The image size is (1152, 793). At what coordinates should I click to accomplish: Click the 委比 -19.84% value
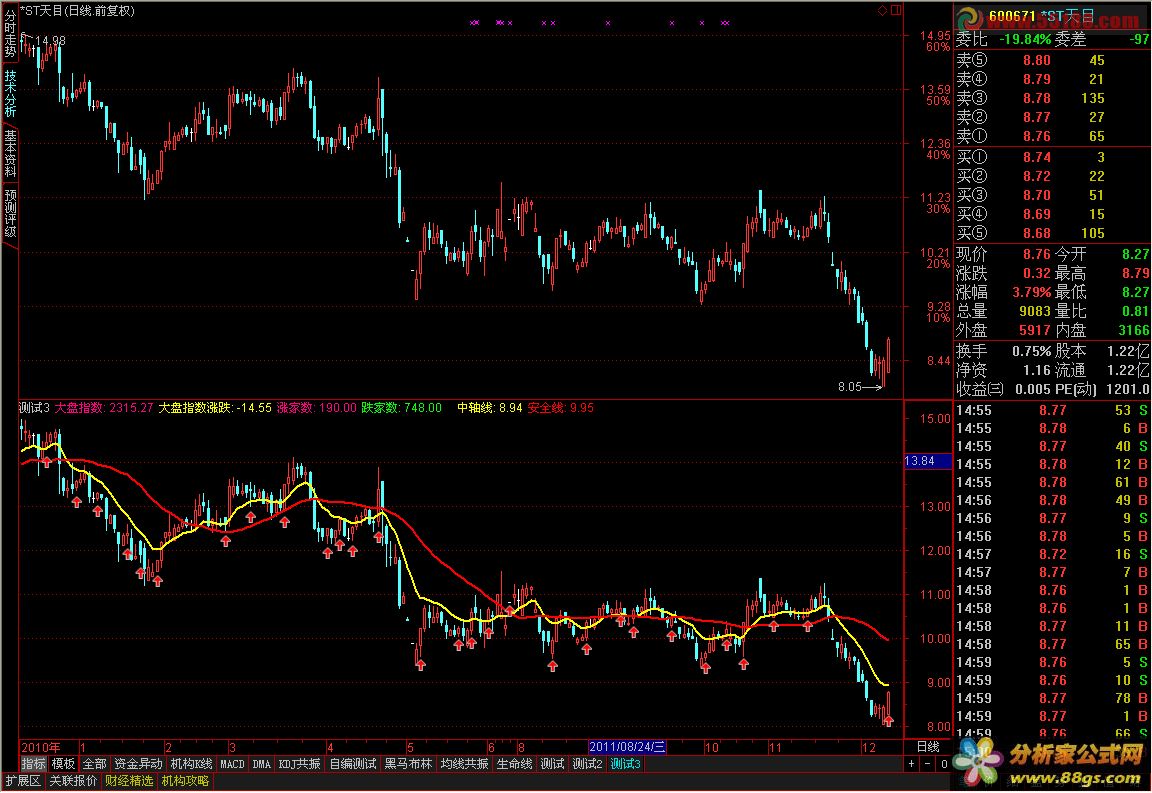coord(1026,40)
